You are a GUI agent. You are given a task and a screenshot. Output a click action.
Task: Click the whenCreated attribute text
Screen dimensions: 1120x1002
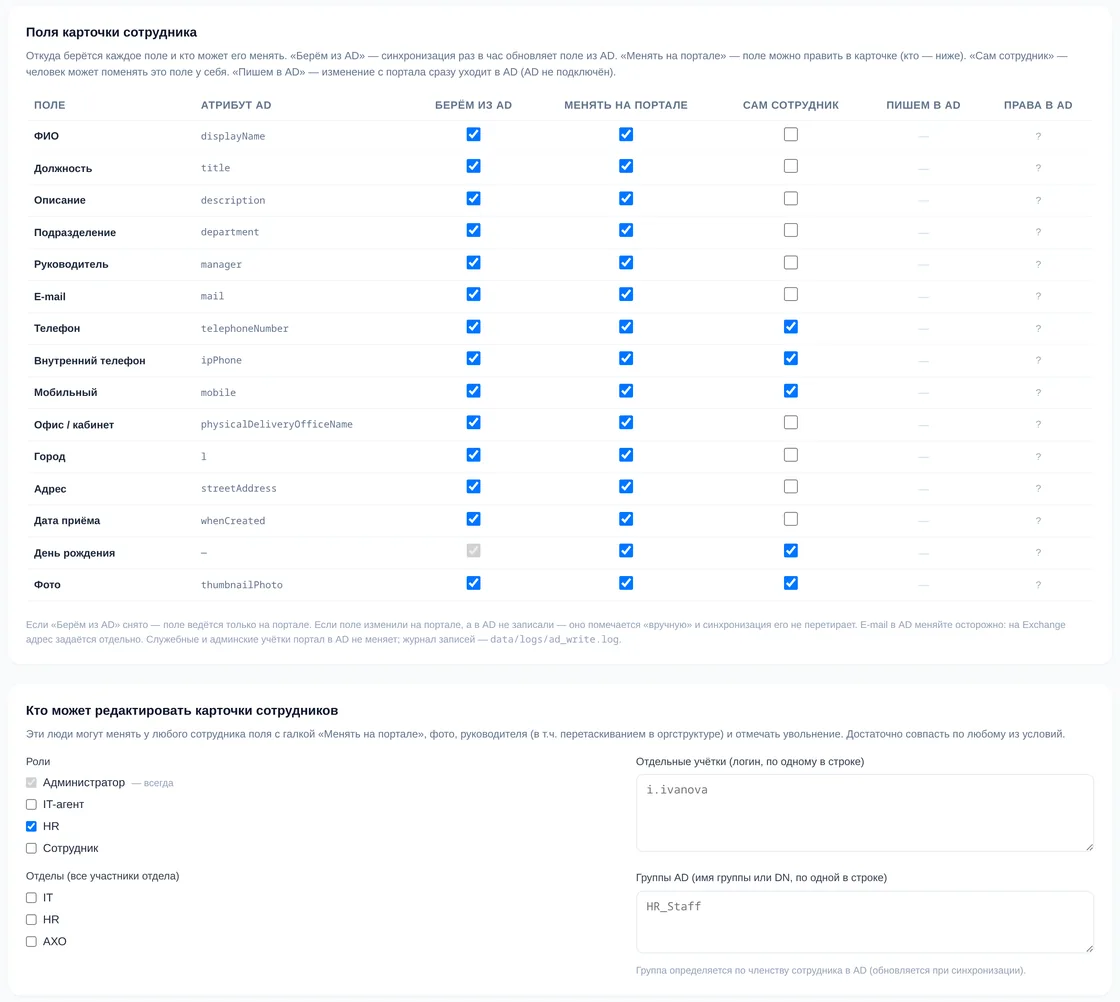(233, 521)
